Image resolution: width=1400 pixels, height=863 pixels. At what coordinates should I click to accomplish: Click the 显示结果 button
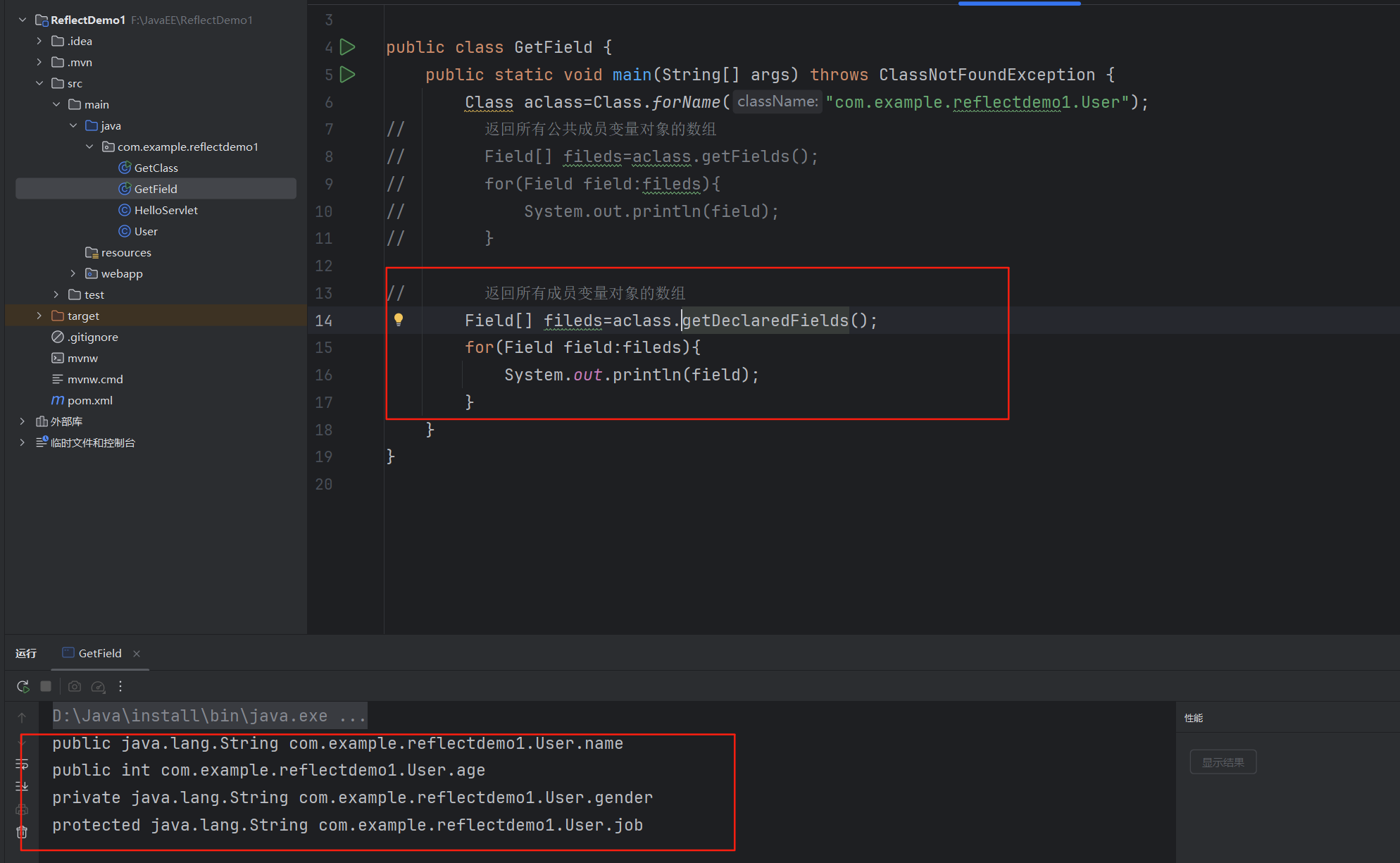(x=1223, y=762)
